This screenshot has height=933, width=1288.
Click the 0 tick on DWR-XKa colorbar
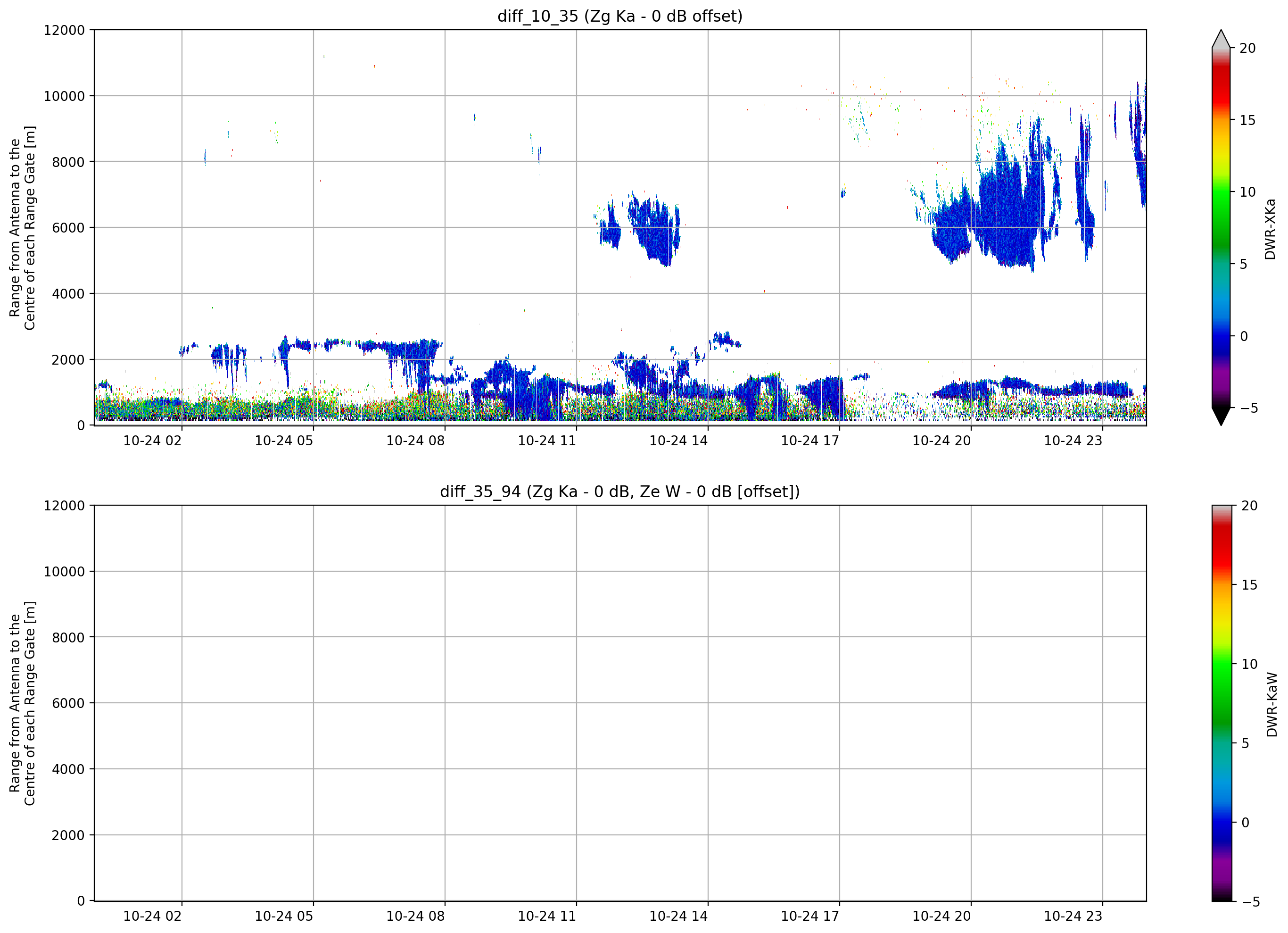tap(1244, 336)
